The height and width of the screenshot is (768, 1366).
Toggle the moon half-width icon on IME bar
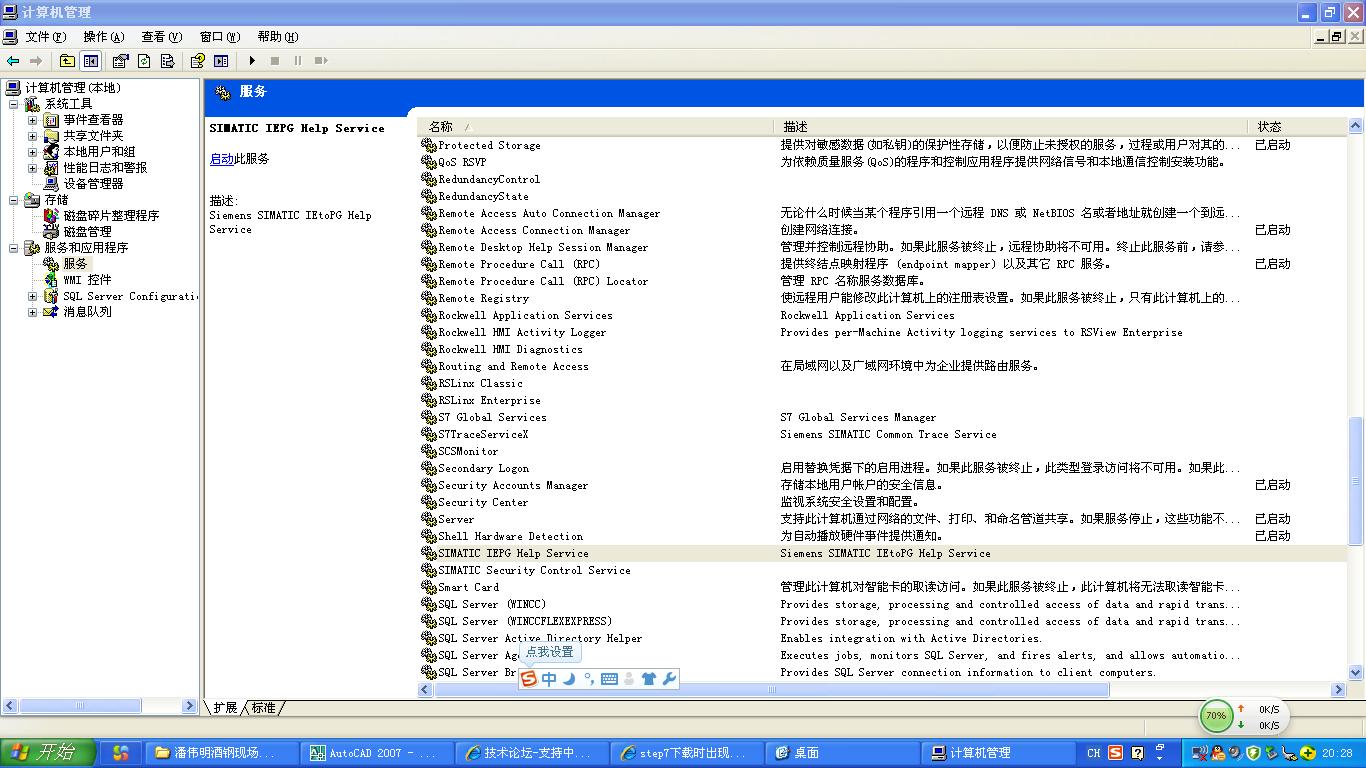click(x=569, y=679)
